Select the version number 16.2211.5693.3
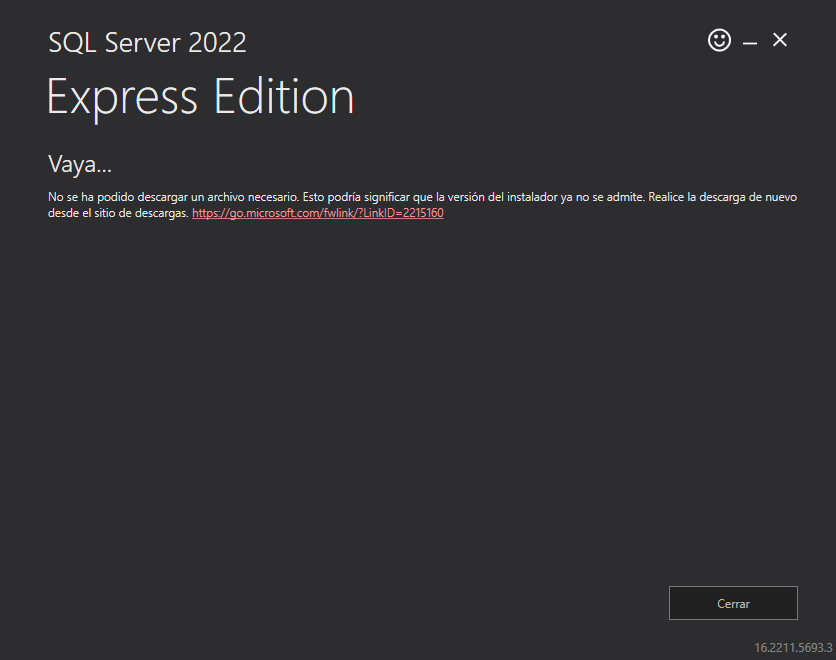The height and width of the screenshot is (660, 836). pyautogui.click(x=793, y=648)
